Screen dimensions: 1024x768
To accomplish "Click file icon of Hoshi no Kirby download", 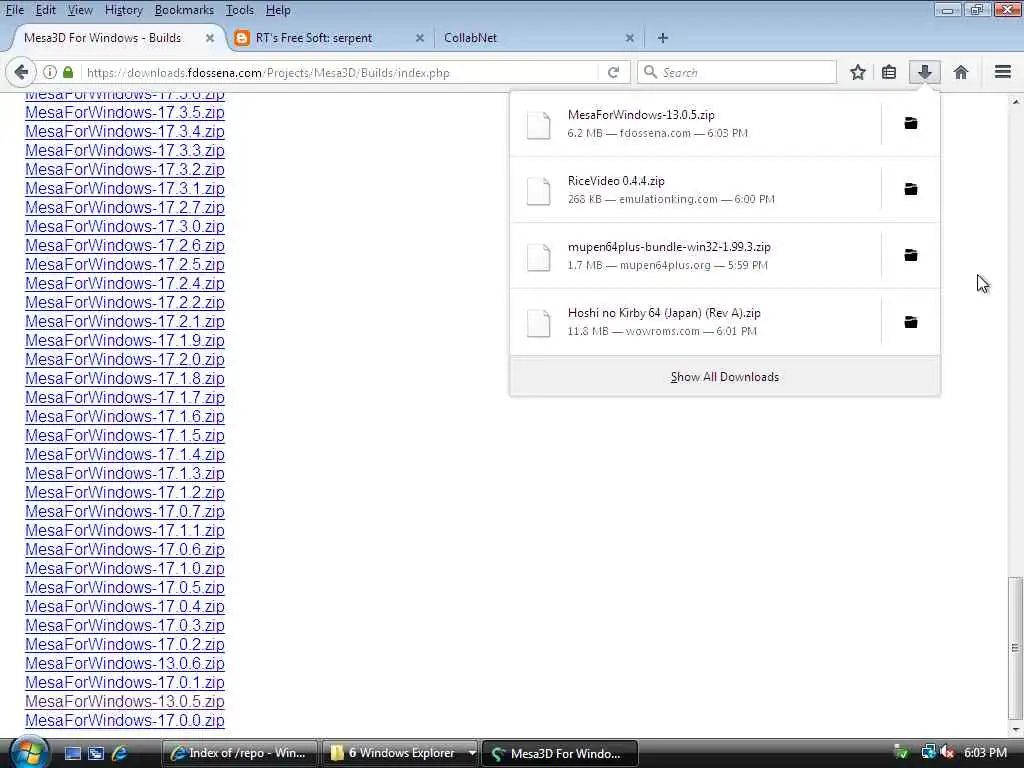I will pyautogui.click(x=539, y=323).
